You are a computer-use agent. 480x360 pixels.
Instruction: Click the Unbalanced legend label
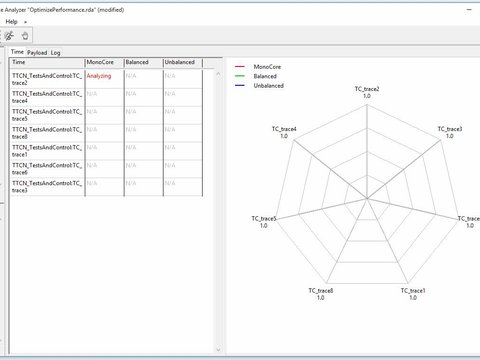269,86
